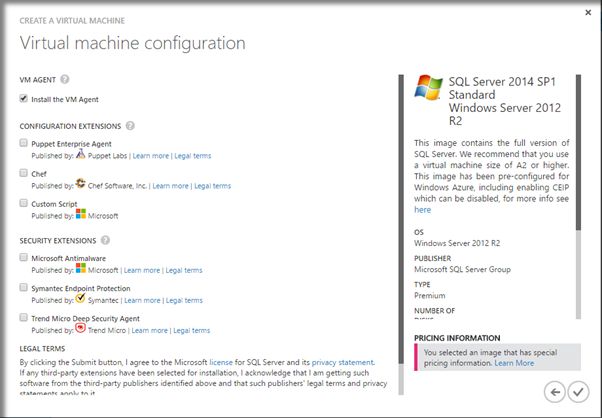Image resolution: width=602 pixels, height=418 pixels.
Task: Disable the Install the VM Agent checkbox
Action: click(24, 99)
